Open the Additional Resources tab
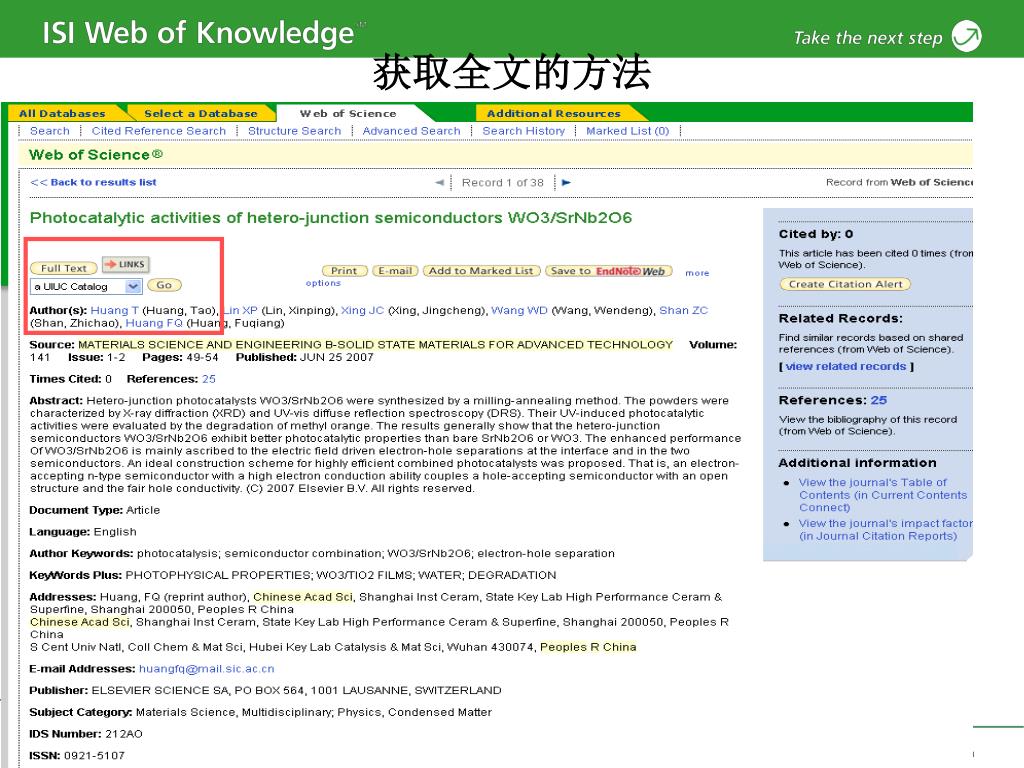Screen dimensions: 1024x768 [x=554, y=114]
